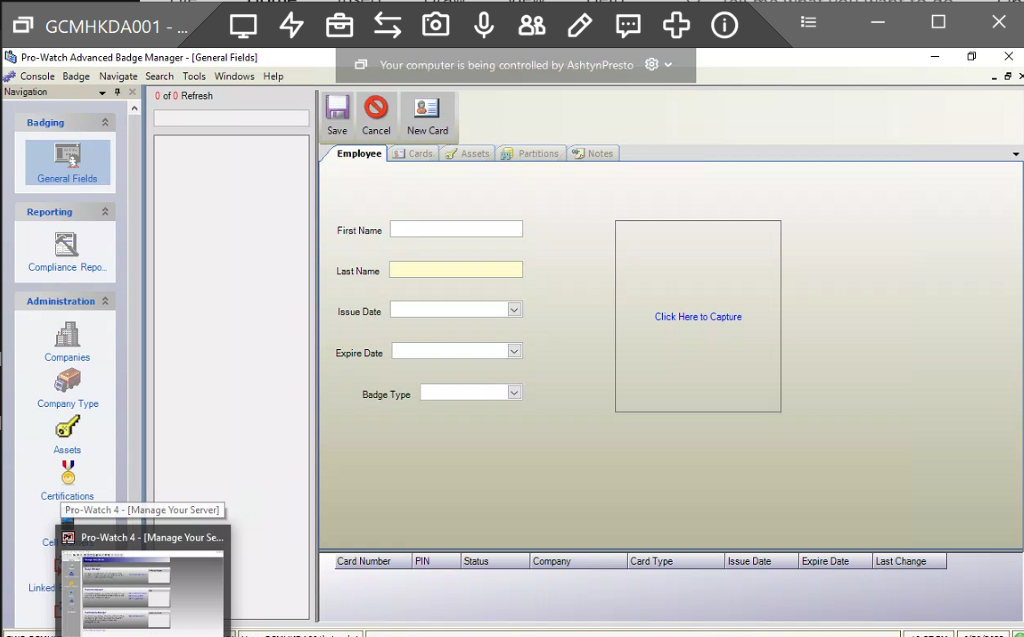Viewport: 1024px width, 637px height.
Task: Collapse the Badging section
Action: [105, 122]
